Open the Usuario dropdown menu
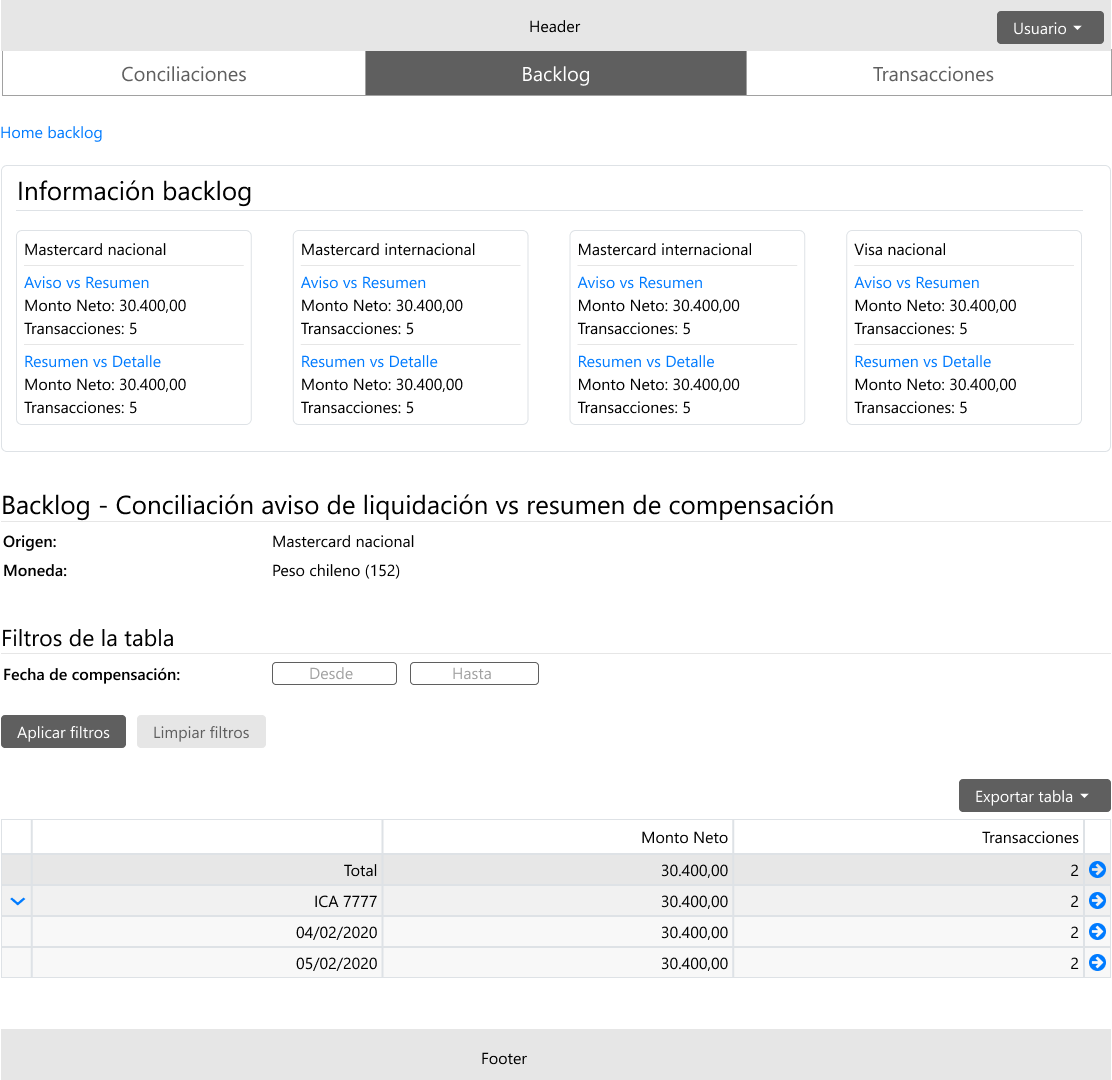The height and width of the screenshot is (1080, 1112). point(1047,28)
